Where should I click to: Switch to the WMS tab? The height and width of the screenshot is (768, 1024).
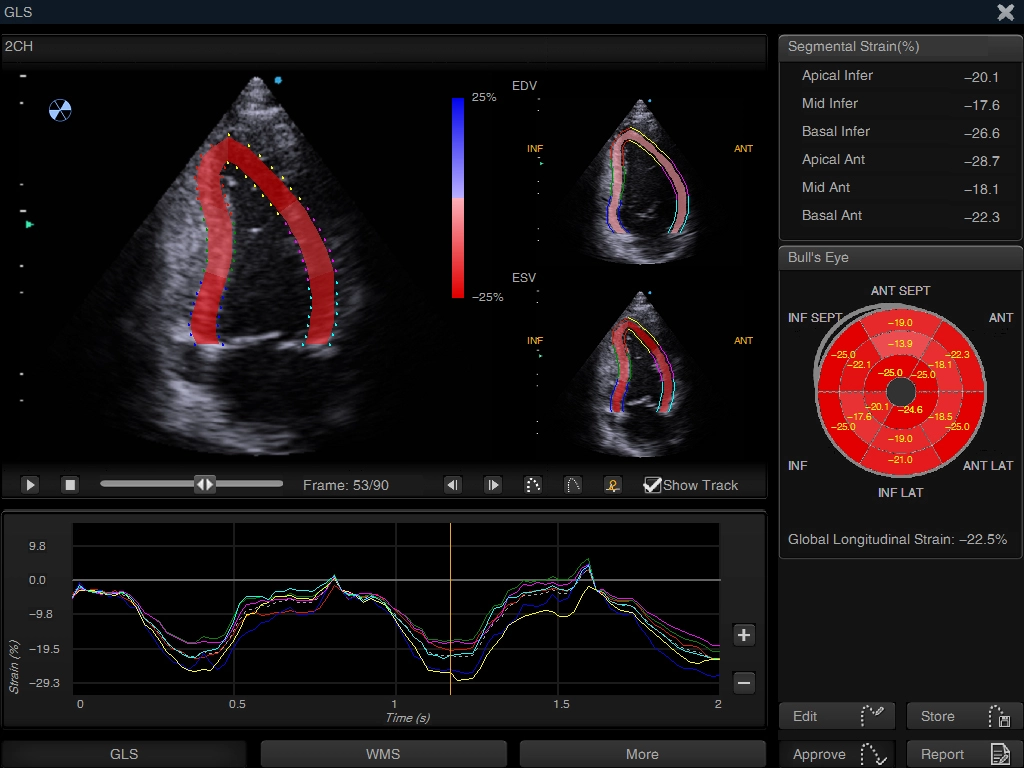tap(383, 754)
